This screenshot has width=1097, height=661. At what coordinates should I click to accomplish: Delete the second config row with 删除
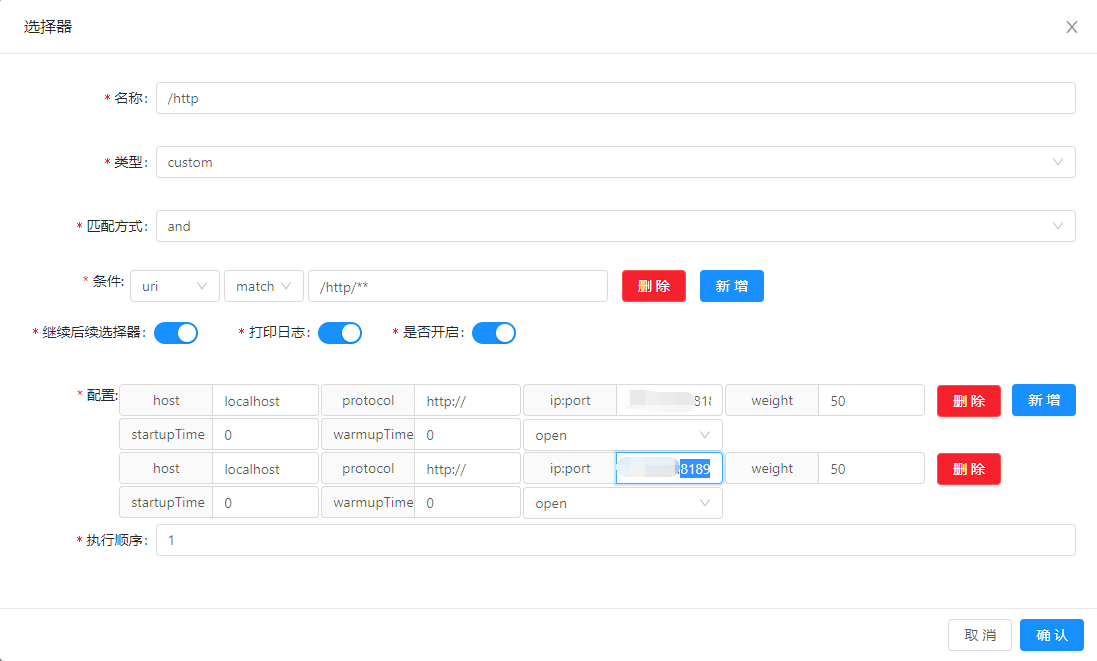pos(968,469)
